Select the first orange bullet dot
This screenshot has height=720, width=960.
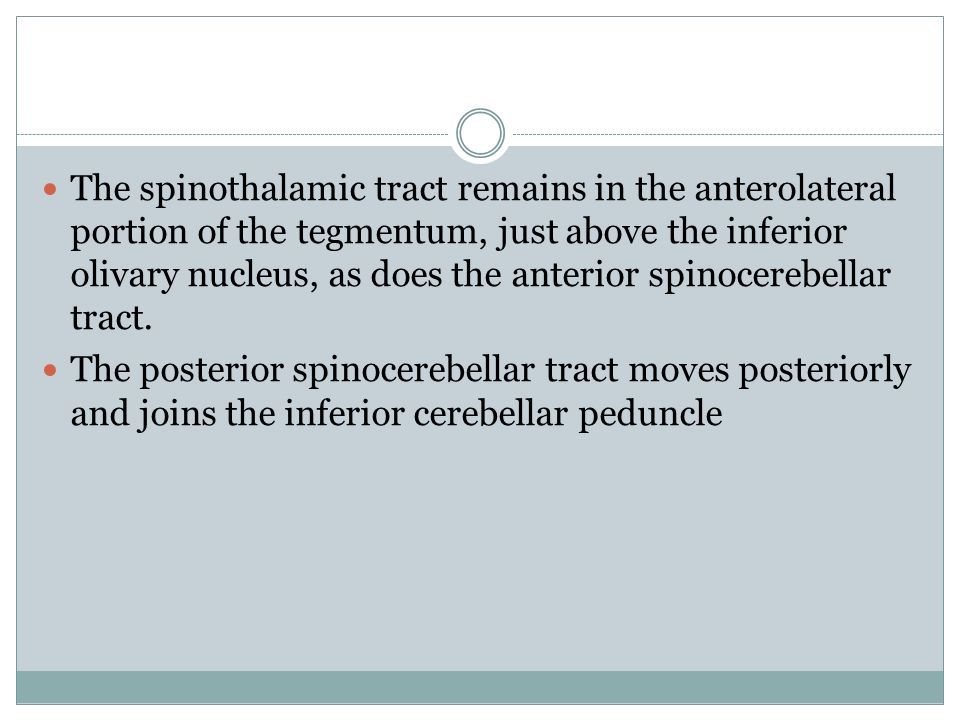pyautogui.click(x=50, y=189)
